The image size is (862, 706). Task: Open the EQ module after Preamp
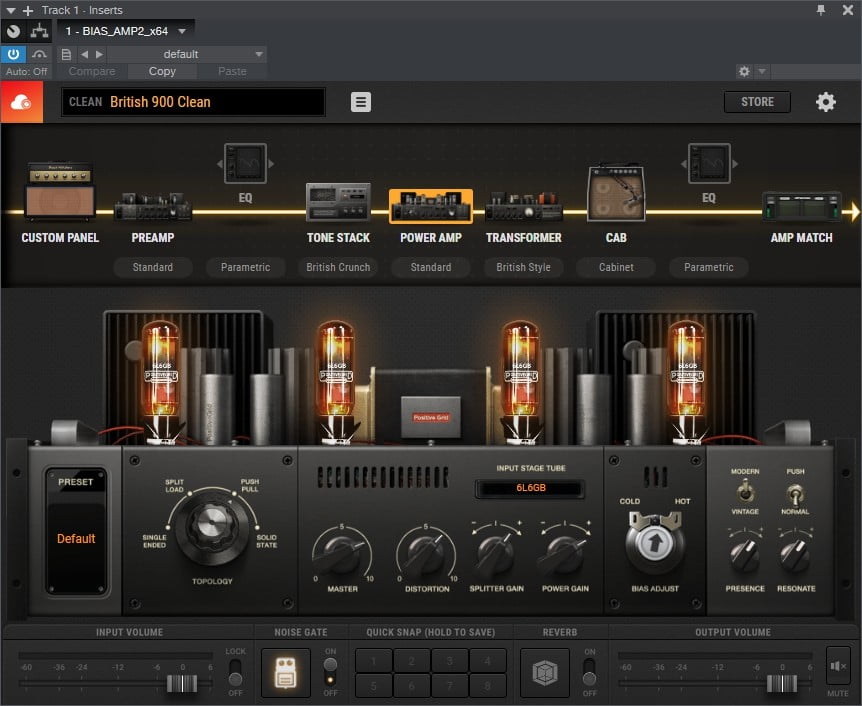click(245, 163)
